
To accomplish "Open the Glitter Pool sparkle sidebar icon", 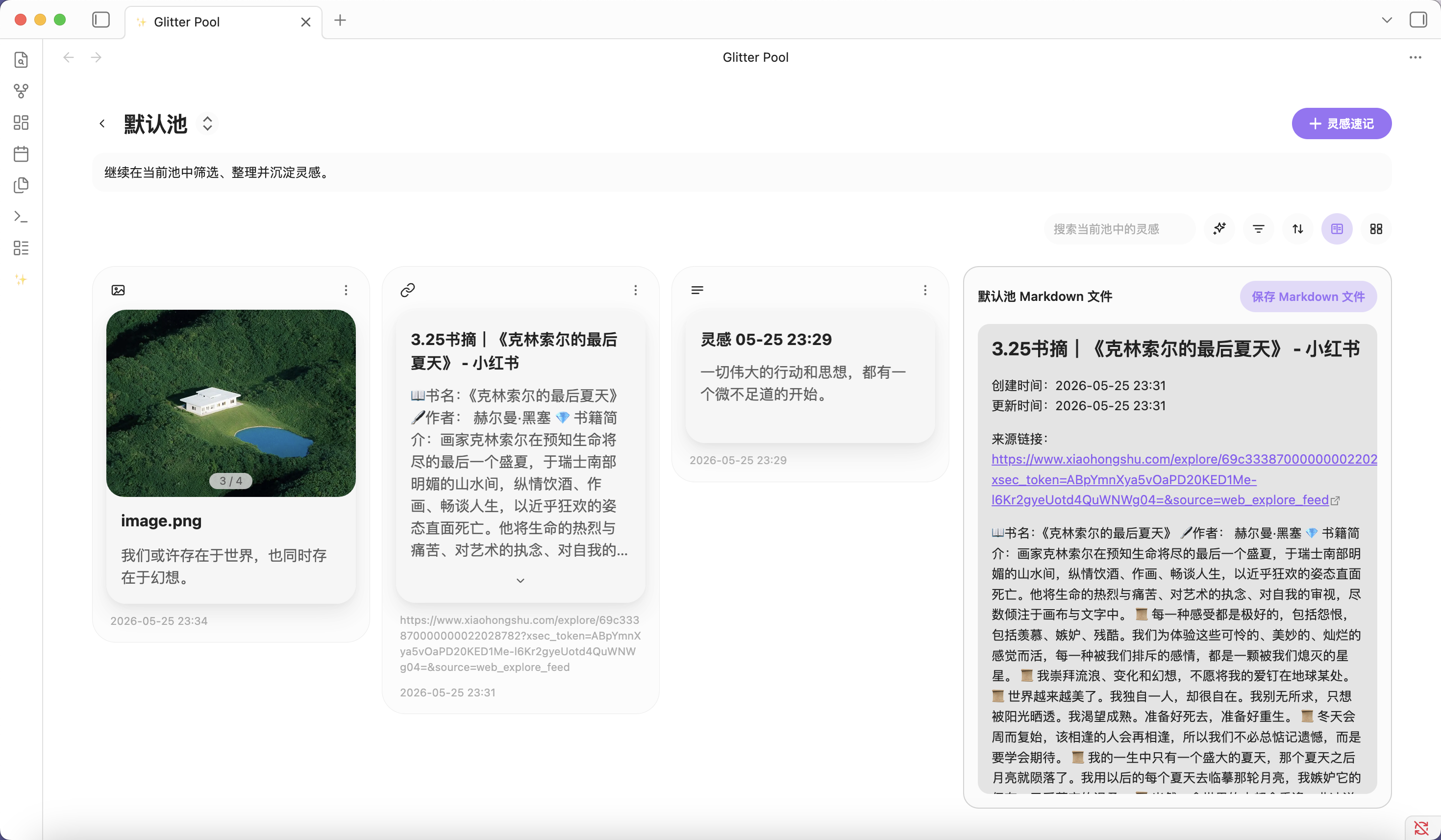I will click(x=21, y=280).
